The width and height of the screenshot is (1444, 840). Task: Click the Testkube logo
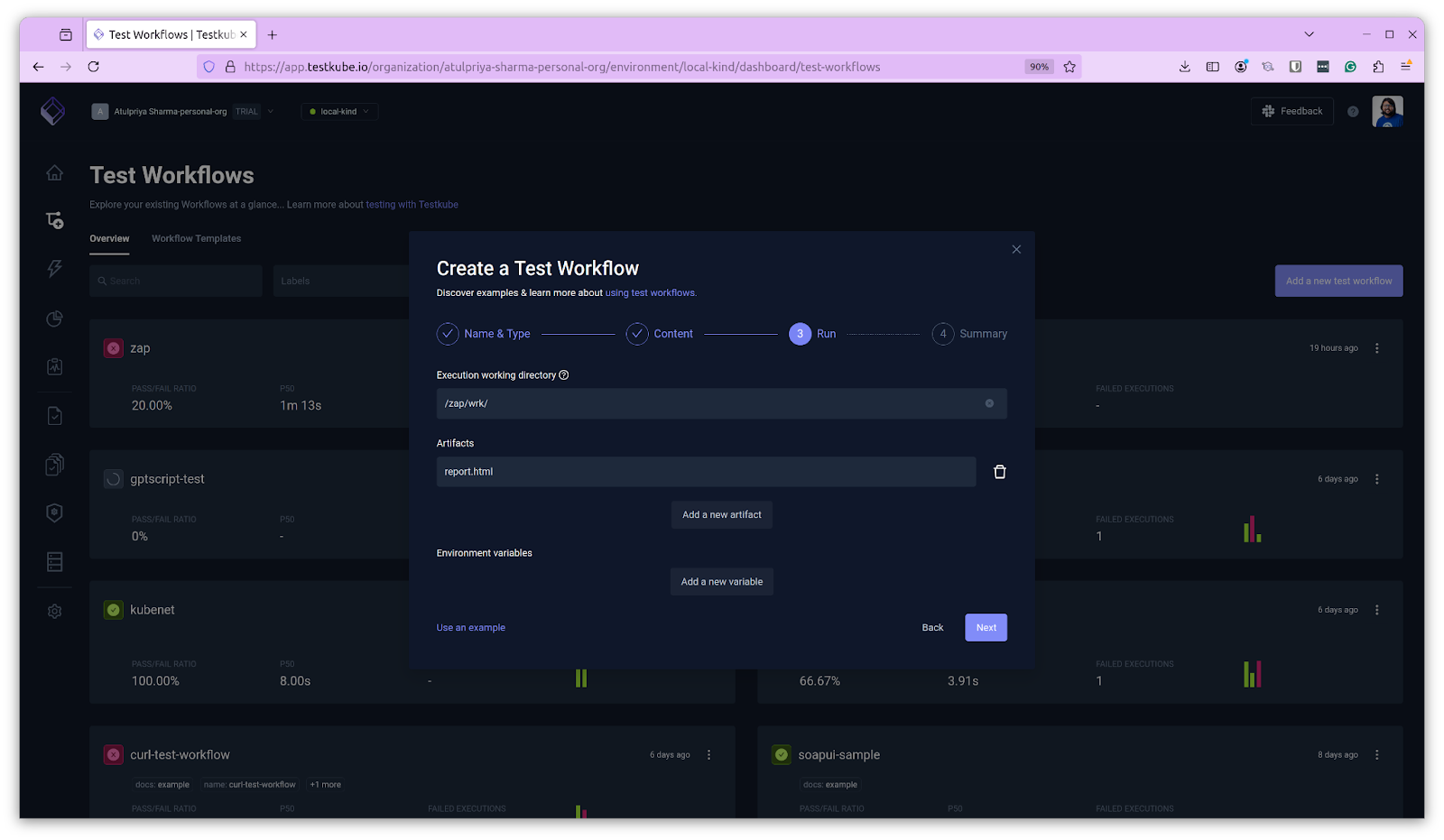53,111
